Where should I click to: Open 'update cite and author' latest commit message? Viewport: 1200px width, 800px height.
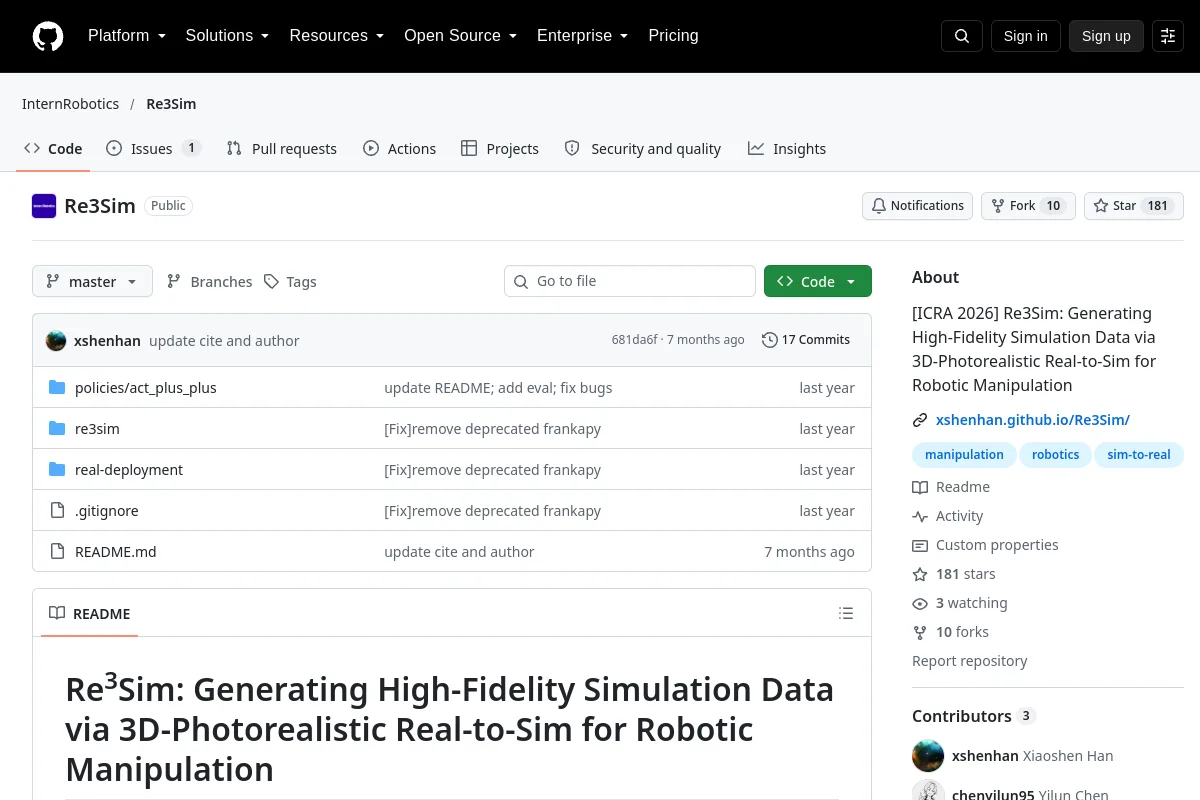coord(224,341)
